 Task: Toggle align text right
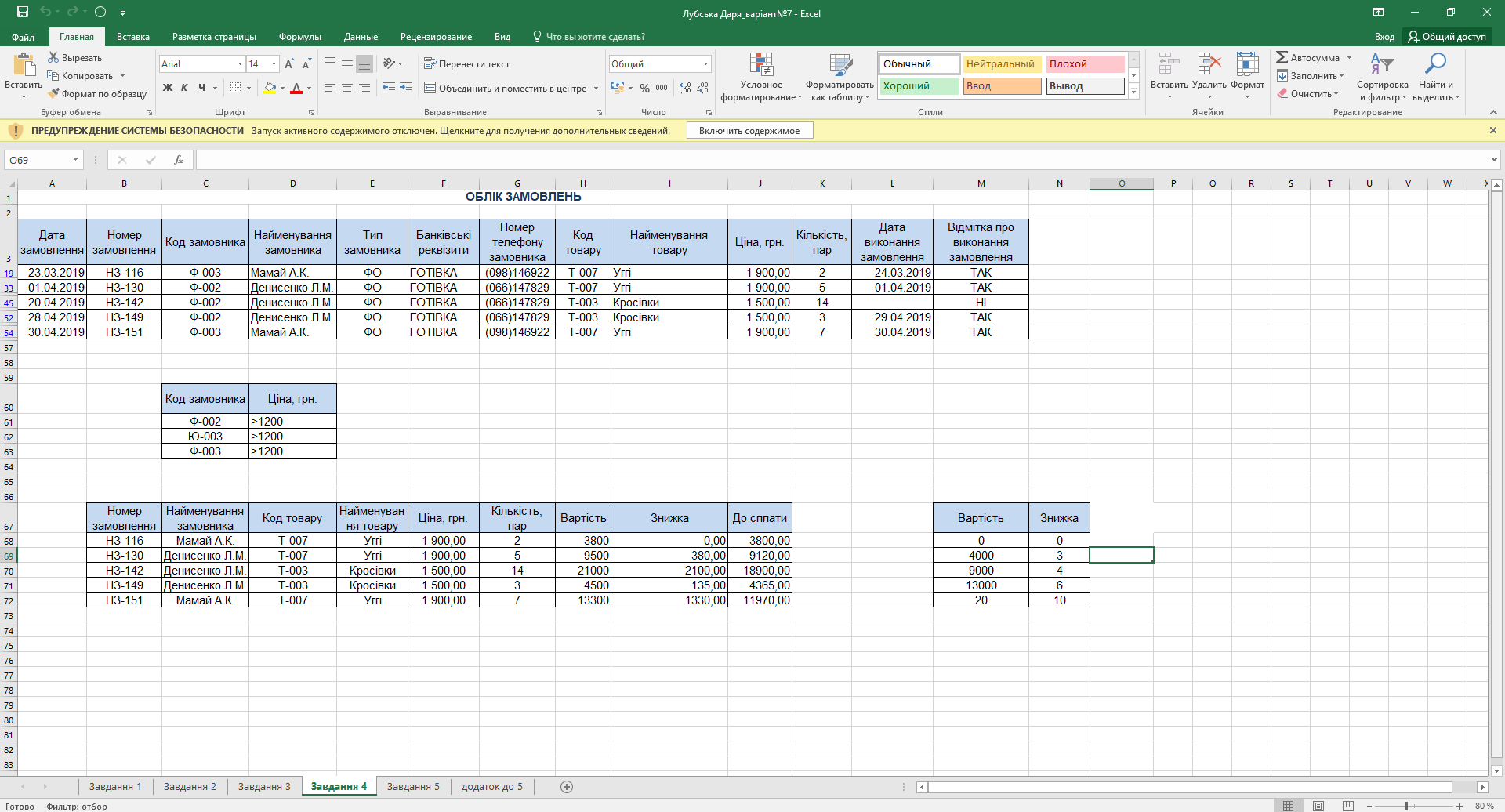[364, 88]
